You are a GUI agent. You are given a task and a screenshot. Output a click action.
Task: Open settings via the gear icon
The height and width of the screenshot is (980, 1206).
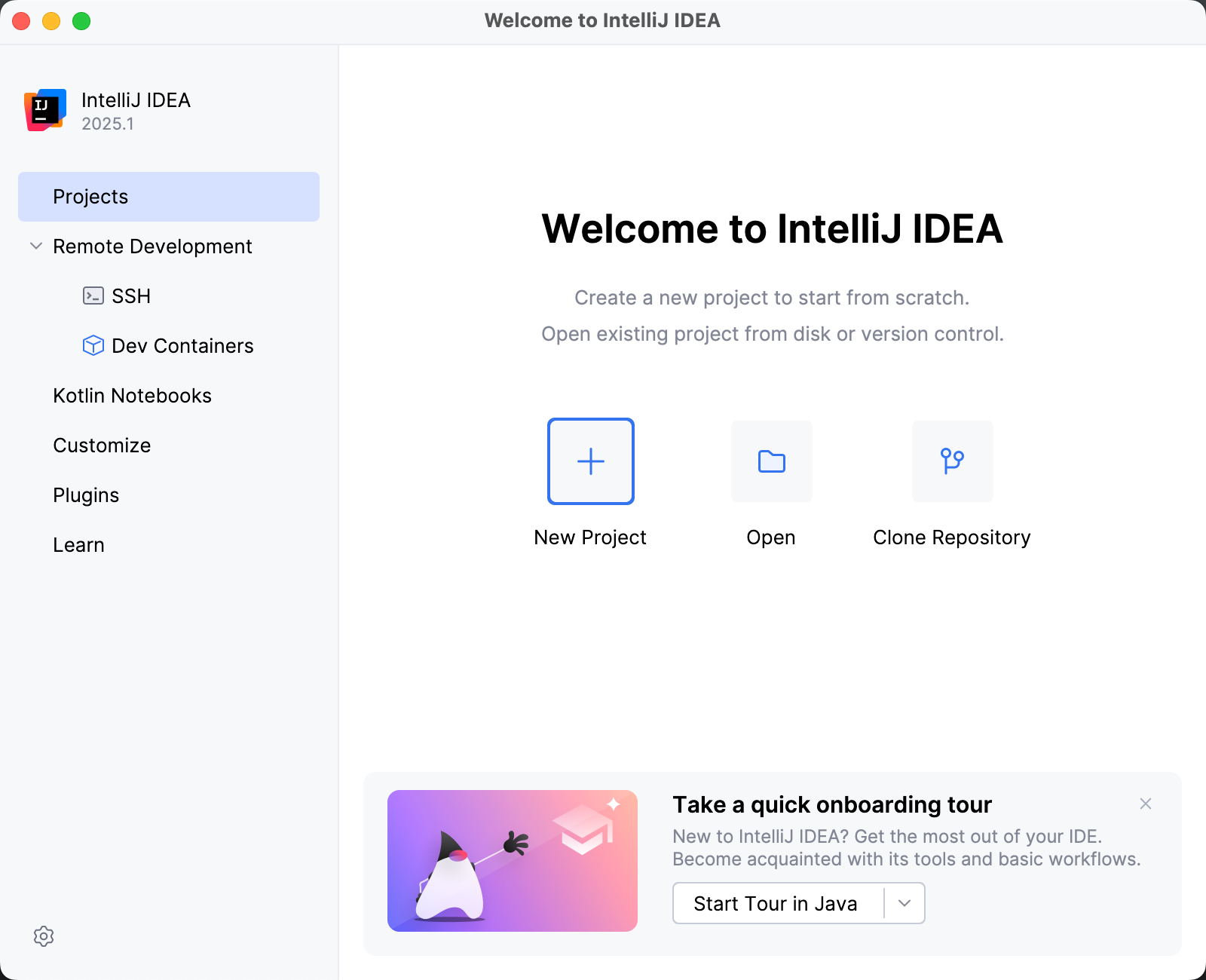tap(44, 936)
